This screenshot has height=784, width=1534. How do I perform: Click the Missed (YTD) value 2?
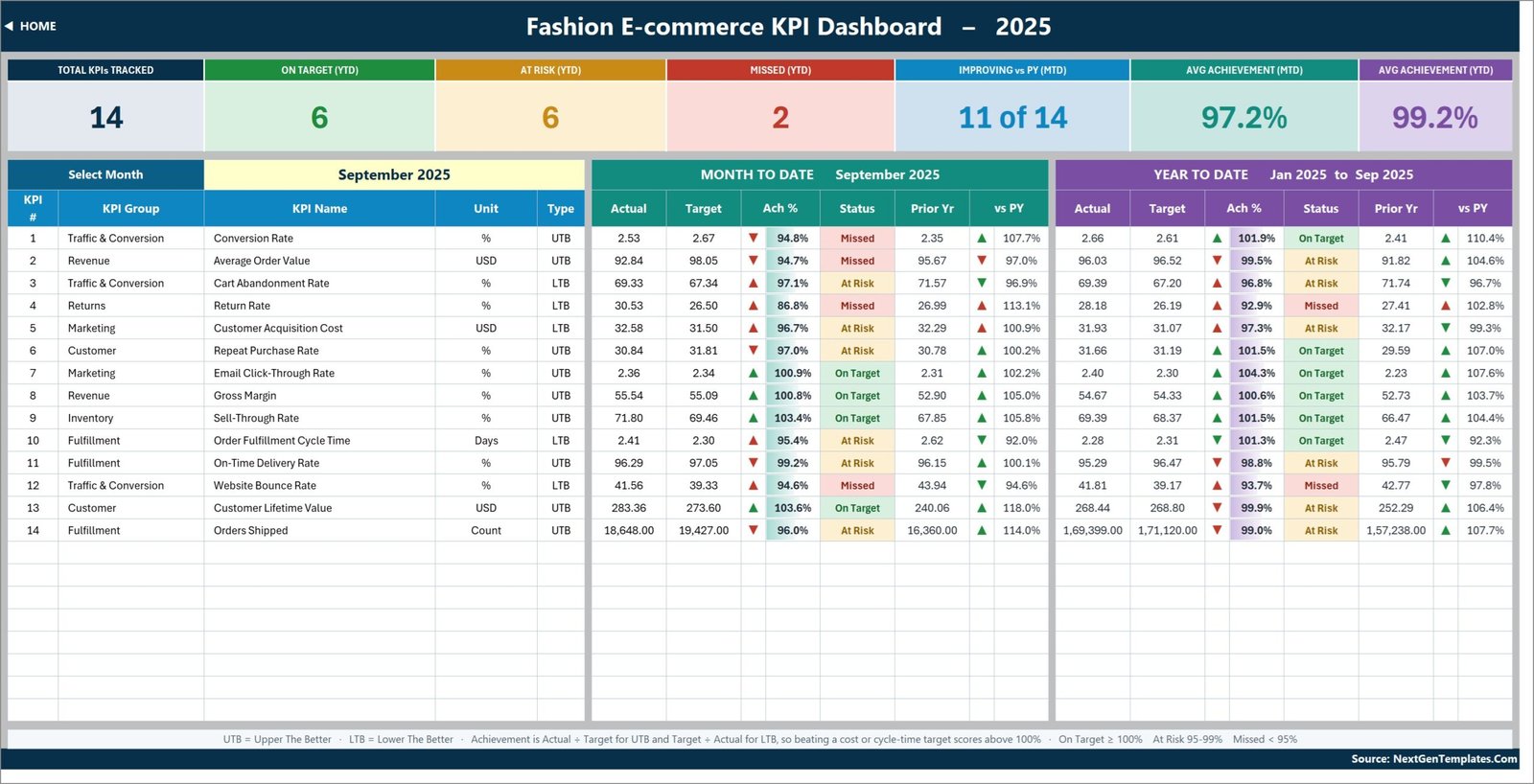(x=780, y=118)
